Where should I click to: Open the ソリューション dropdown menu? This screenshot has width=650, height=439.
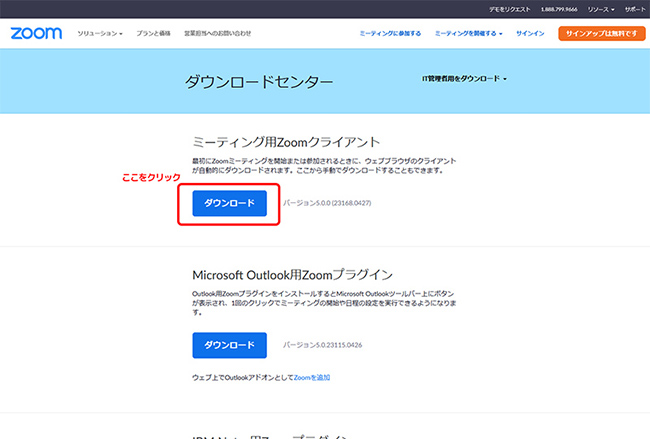coord(100,34)
